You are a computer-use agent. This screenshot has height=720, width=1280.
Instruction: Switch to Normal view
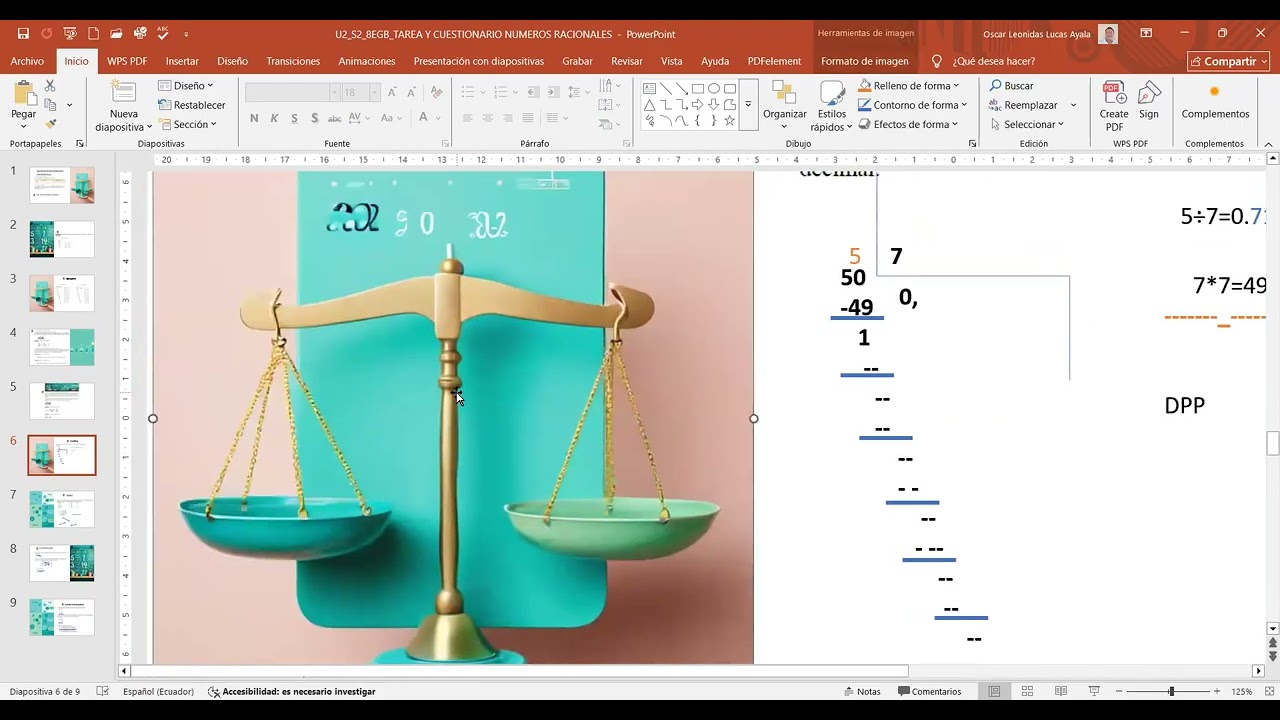[994, 691]
